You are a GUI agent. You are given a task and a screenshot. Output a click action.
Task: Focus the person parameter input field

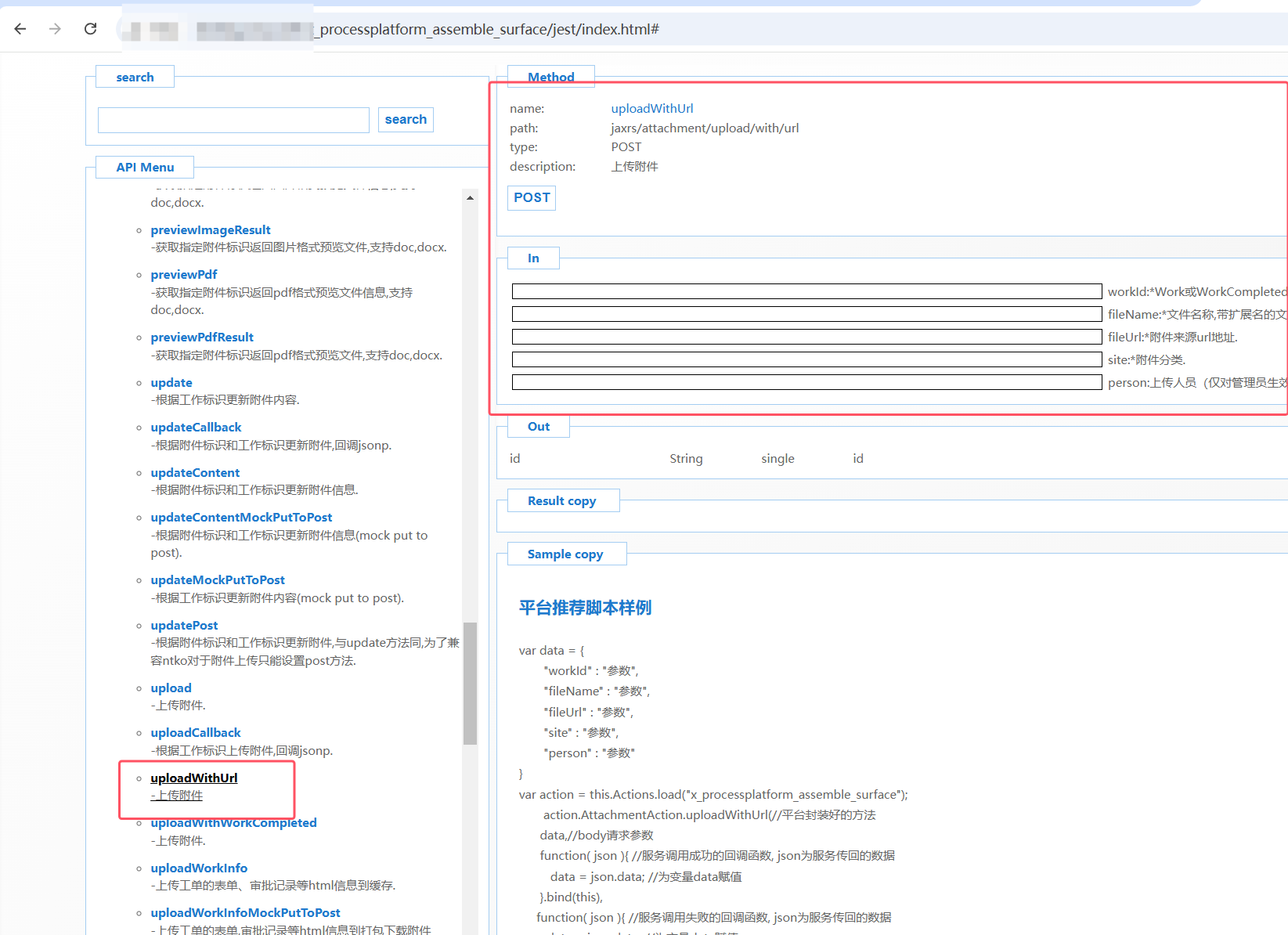[806, 382]
